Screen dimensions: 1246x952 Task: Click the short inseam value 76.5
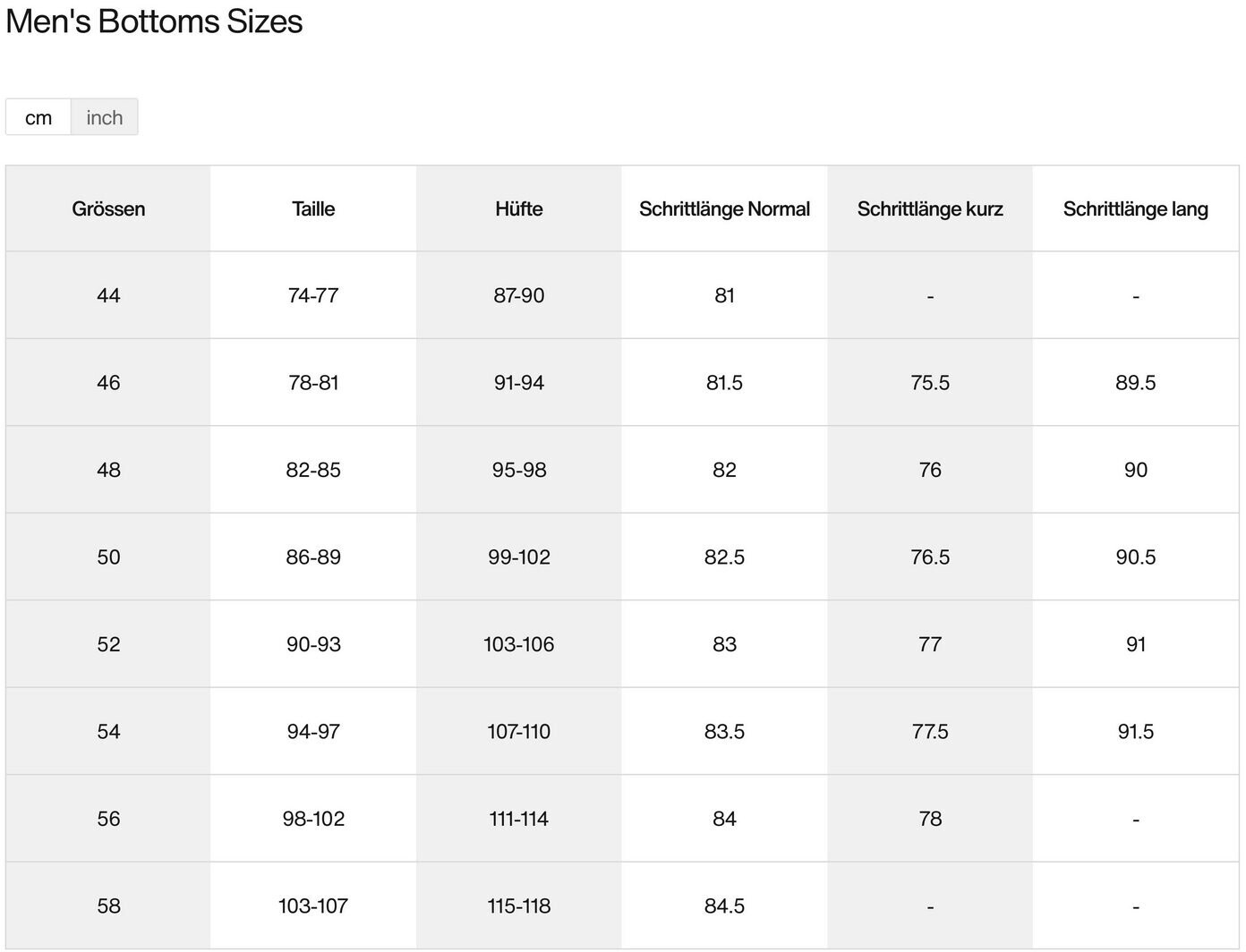[x=930, y=557]
